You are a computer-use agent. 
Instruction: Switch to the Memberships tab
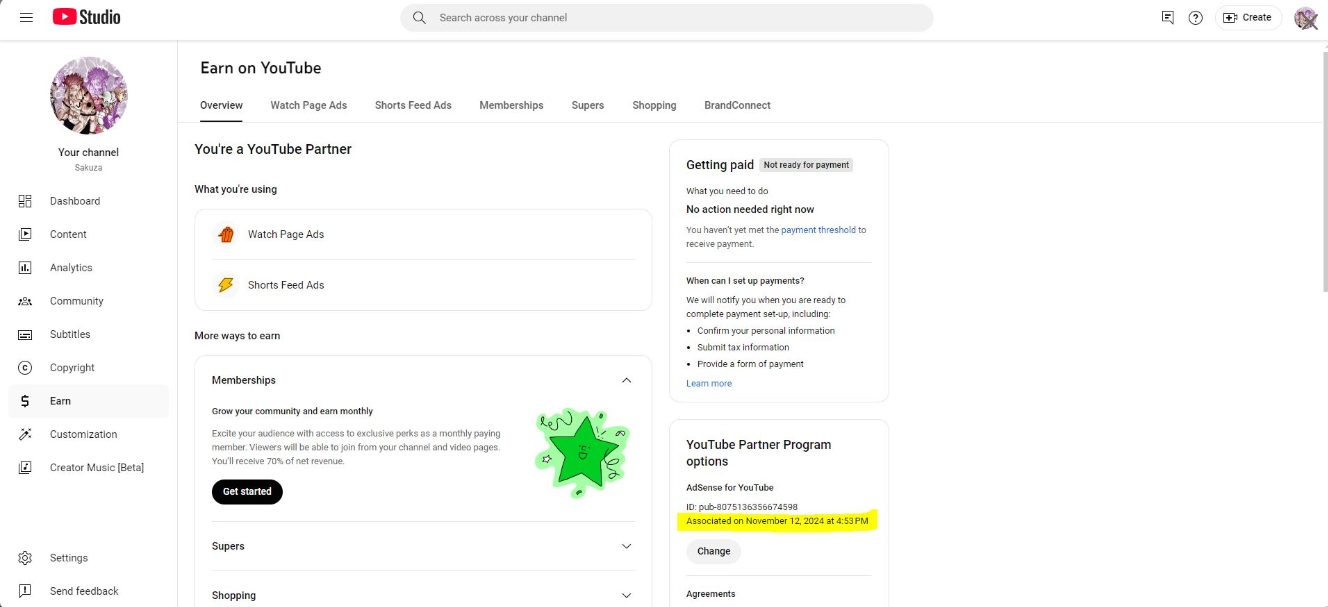(511, 105)
